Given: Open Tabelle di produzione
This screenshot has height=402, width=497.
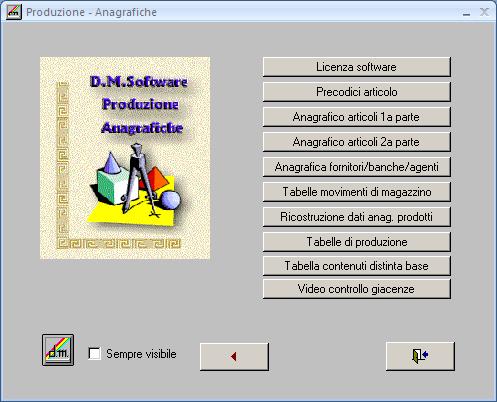Looking at the screenshot, I should point(357,242).
